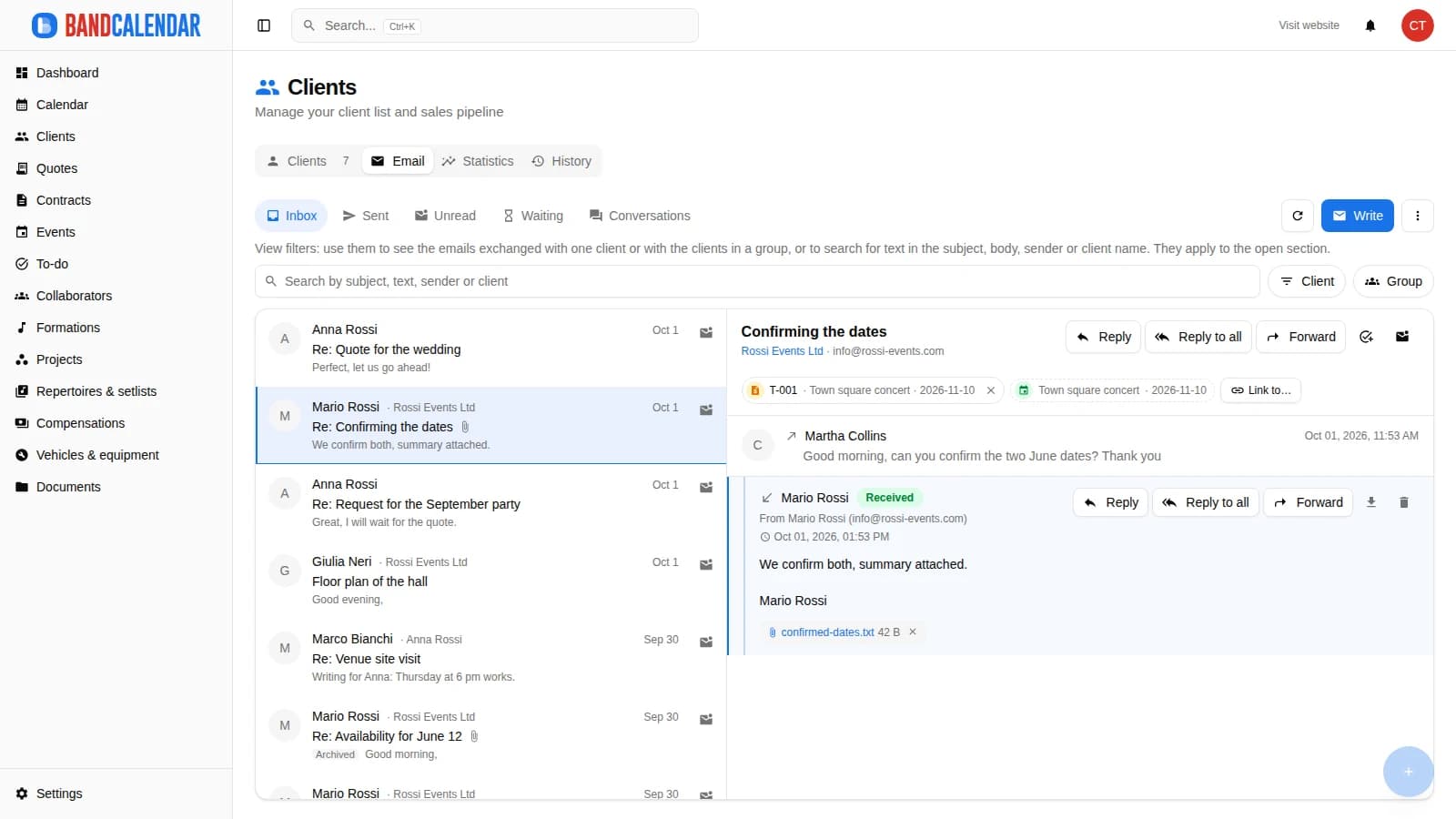Reply to conversation from header
This screenshot has height=819, width=1456.
tap(1103, 337)
